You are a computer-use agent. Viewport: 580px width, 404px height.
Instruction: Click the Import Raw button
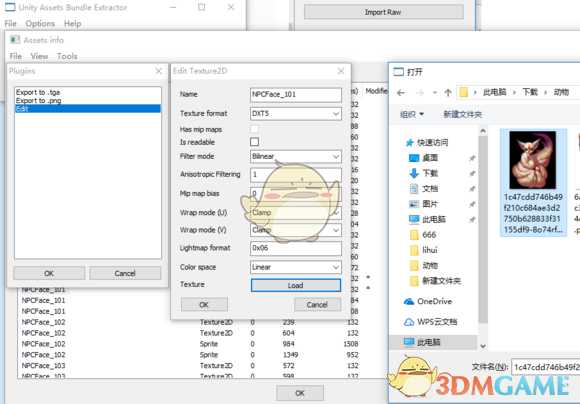383,12
